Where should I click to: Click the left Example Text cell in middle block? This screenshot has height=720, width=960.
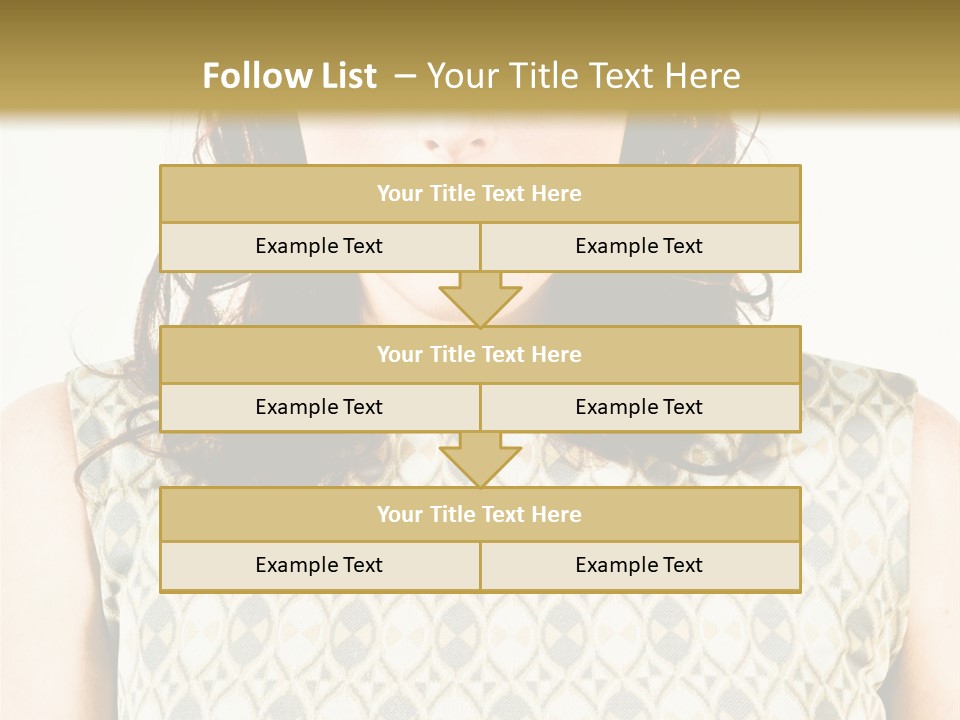320,408
